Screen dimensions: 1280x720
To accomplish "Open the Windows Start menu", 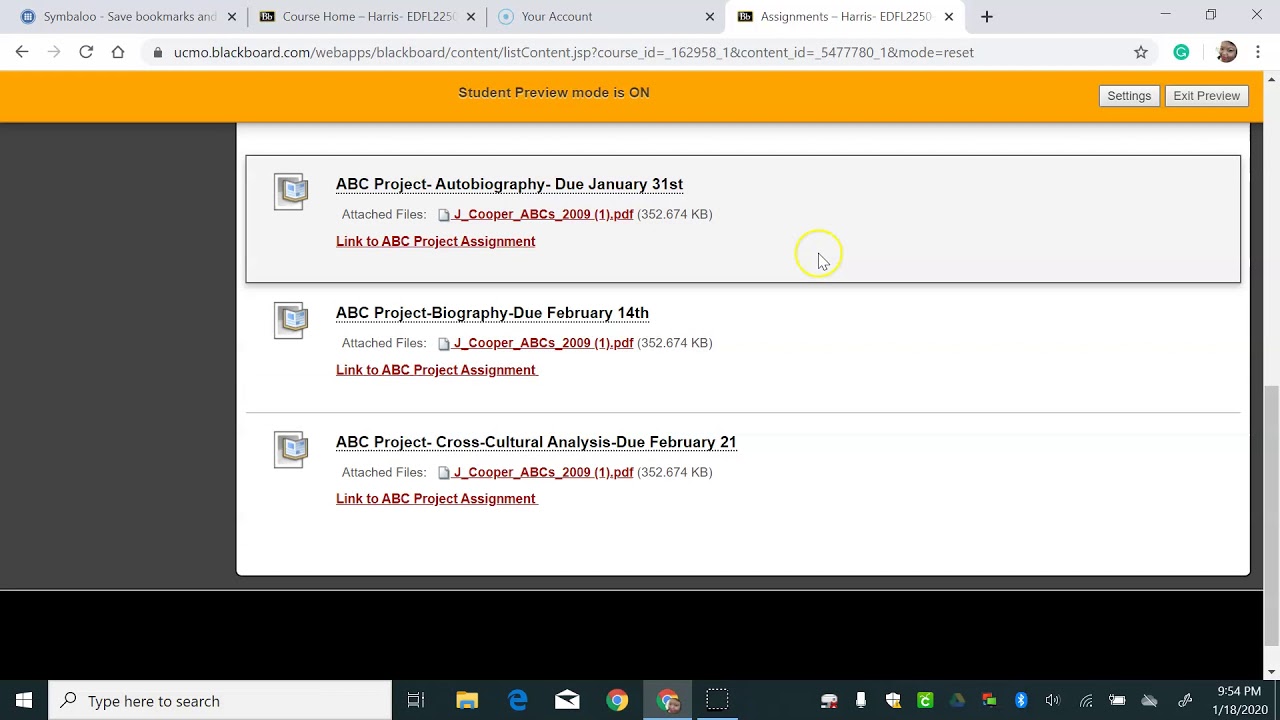I will tap(24, 701).
